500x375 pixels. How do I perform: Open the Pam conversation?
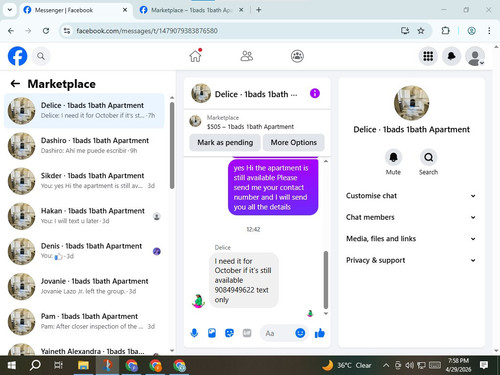[x=84, y=322]
